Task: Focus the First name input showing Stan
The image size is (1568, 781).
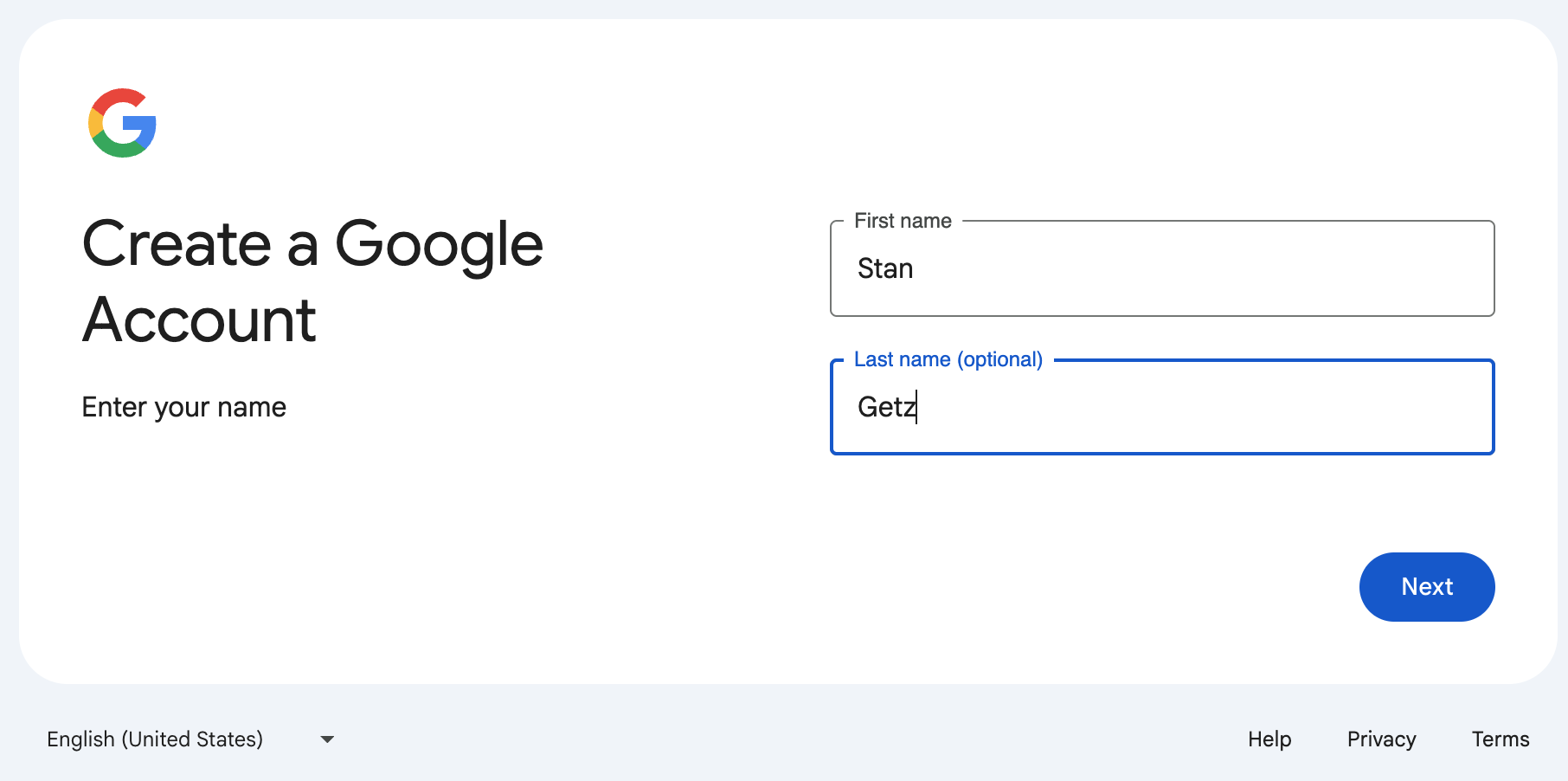Action: 1162,268
